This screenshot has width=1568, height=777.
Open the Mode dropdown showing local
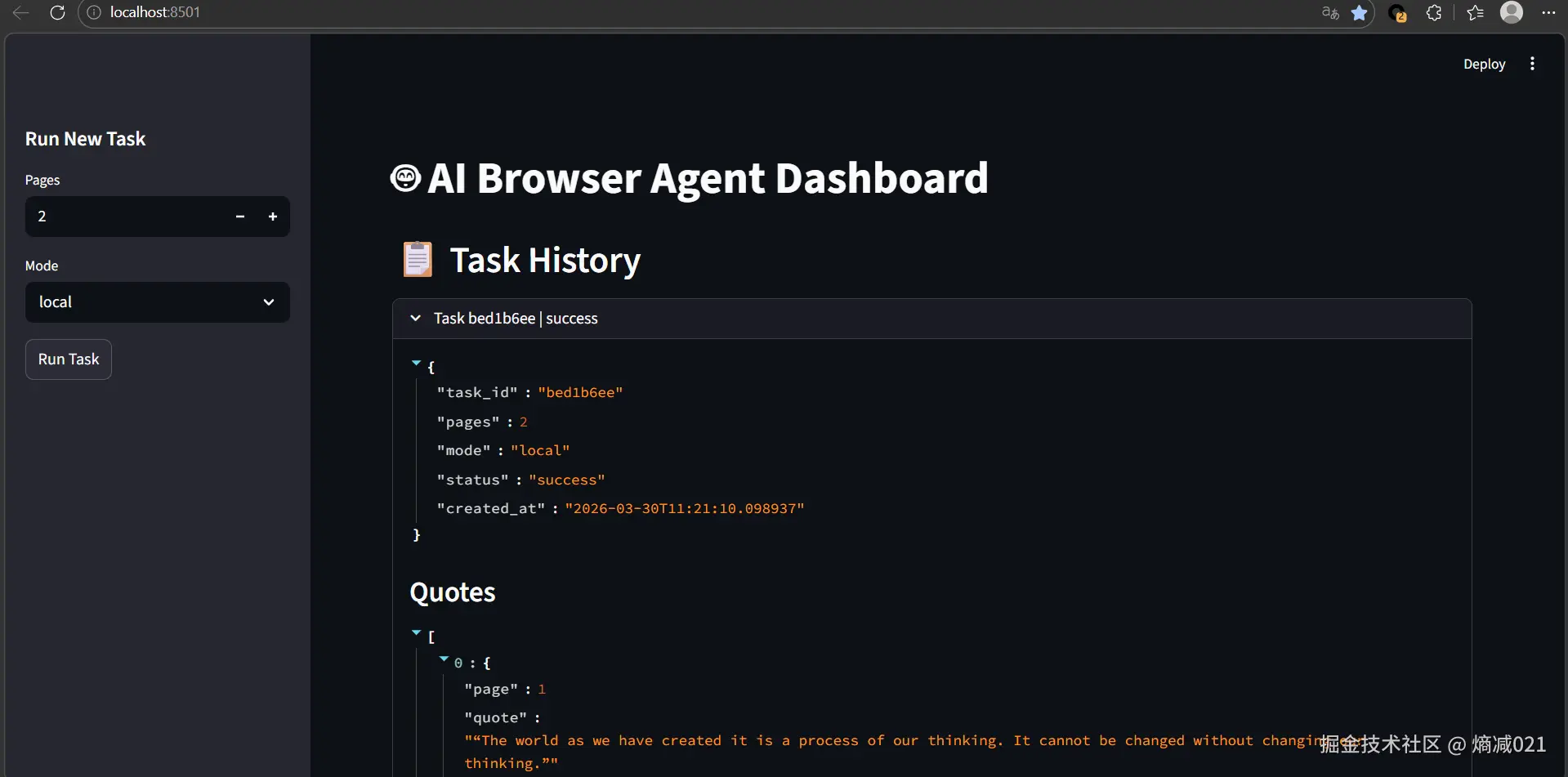[x=158, y=302]
